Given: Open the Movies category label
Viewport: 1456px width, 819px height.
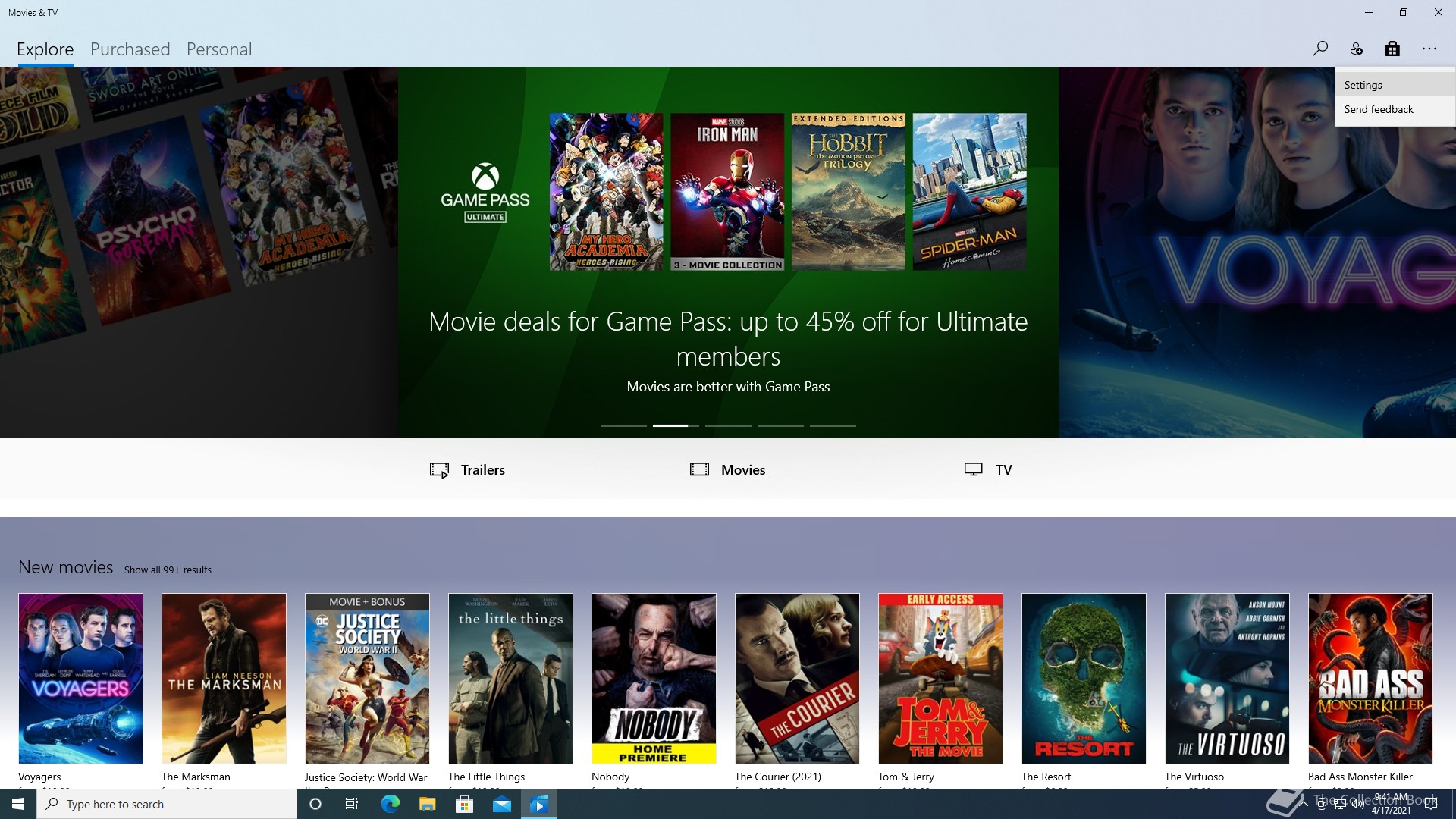Looking at the screenshot, I should pos(743,470).
